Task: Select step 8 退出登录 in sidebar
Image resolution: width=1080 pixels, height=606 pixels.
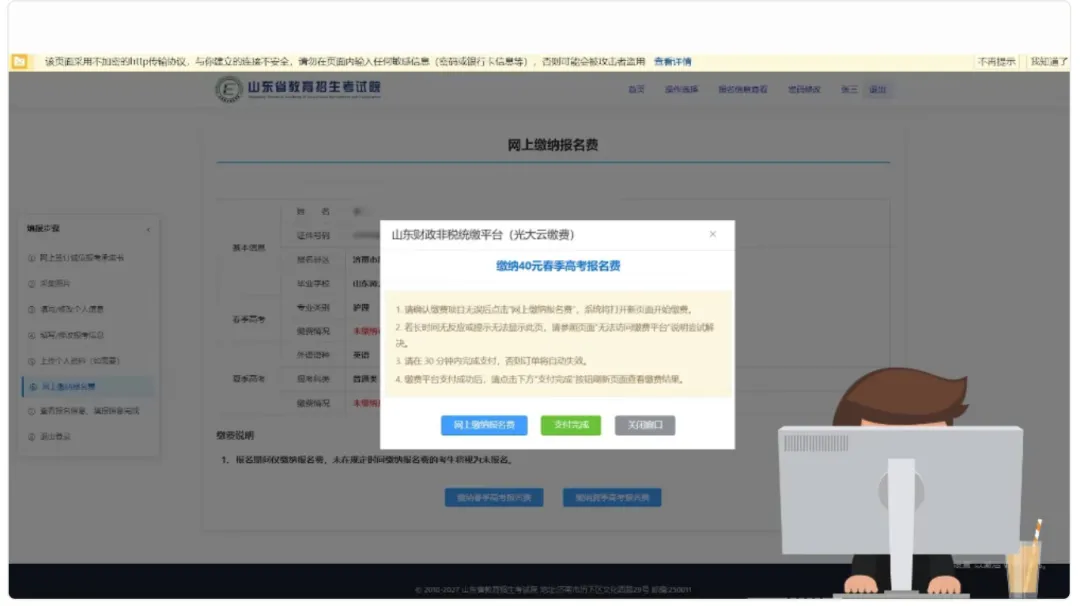Action: [x=50, y=437]
